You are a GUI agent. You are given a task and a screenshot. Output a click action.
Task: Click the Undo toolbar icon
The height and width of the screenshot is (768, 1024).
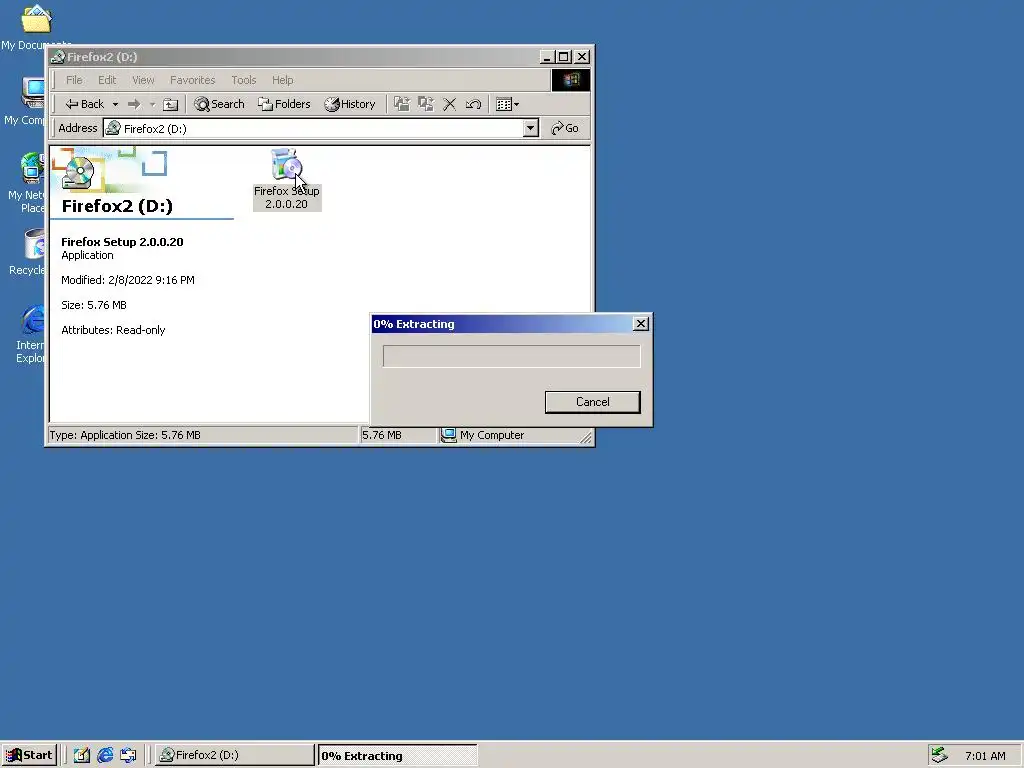(x=473, y=104)
